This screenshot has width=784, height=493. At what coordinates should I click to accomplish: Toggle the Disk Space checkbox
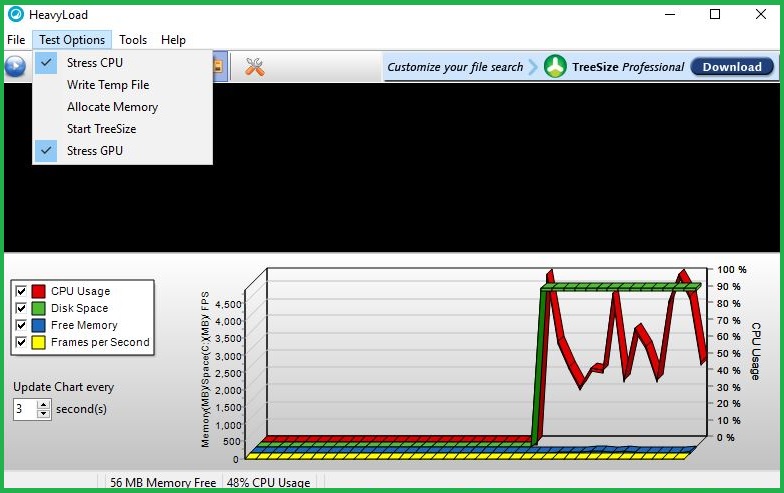pyautogui.click(x=21, y=308)
